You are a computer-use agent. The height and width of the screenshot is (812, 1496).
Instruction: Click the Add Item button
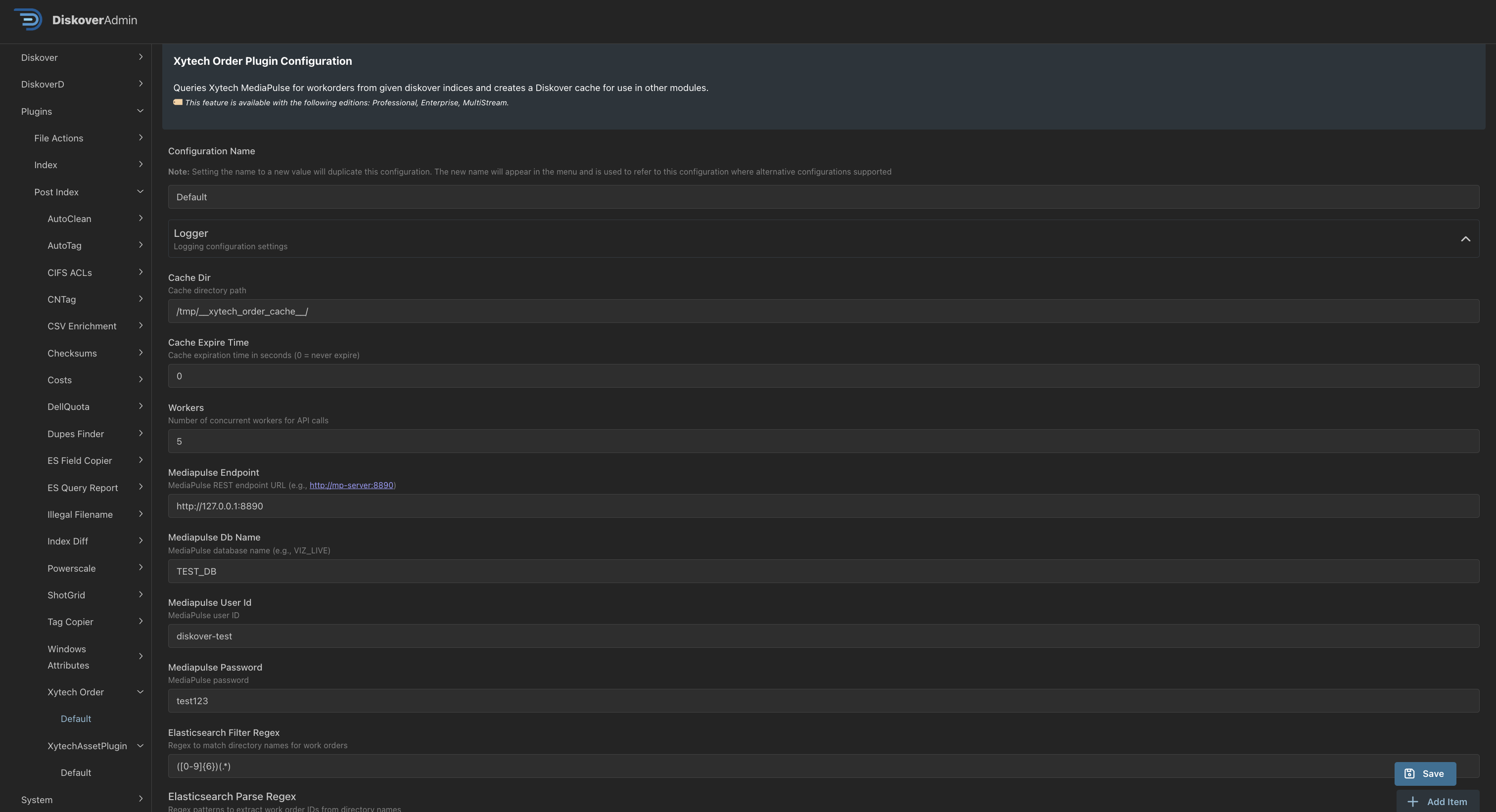pyautogui.click(x=1437, y=802)
